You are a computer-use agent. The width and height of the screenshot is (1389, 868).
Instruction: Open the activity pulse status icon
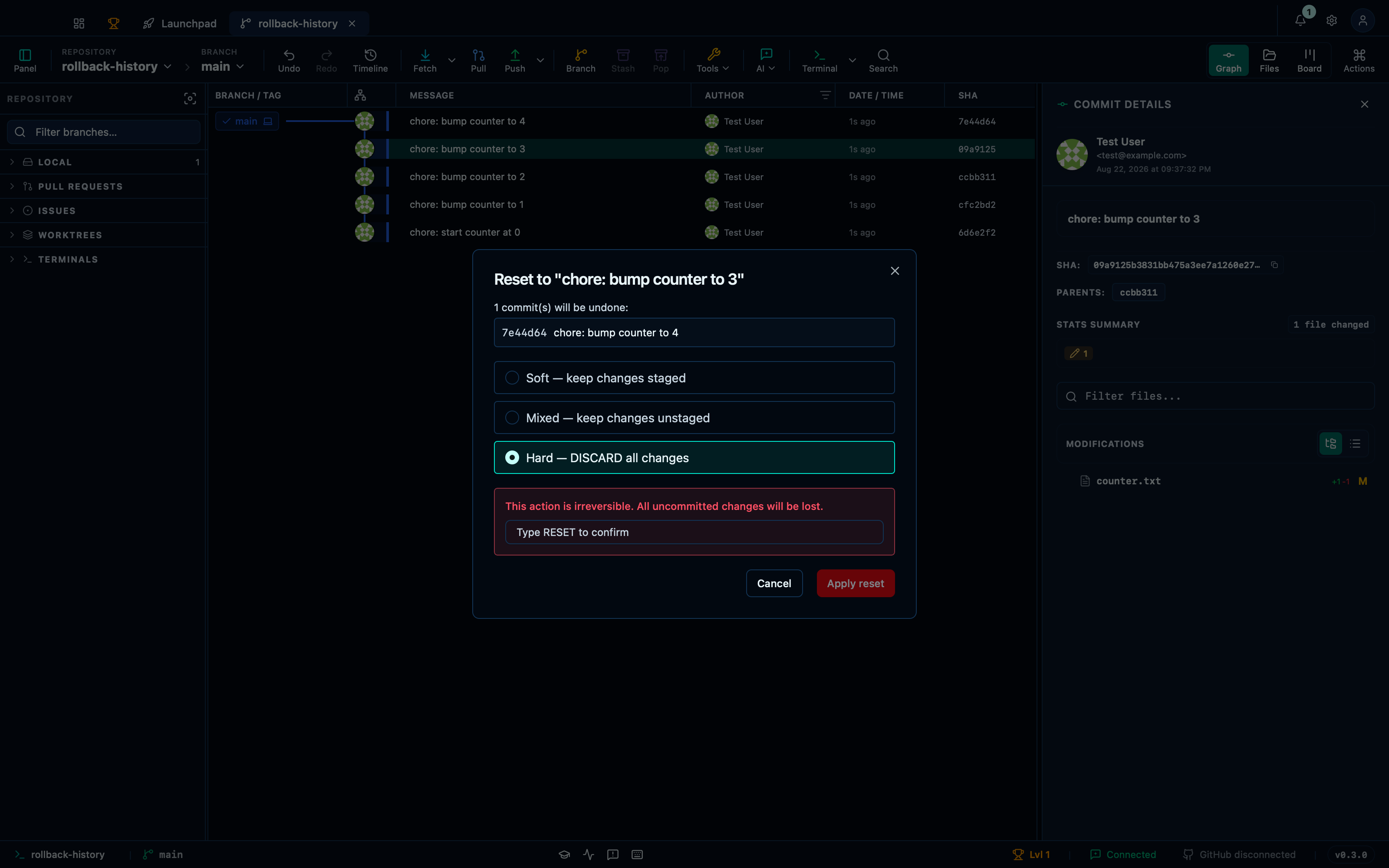click(588, 854)
